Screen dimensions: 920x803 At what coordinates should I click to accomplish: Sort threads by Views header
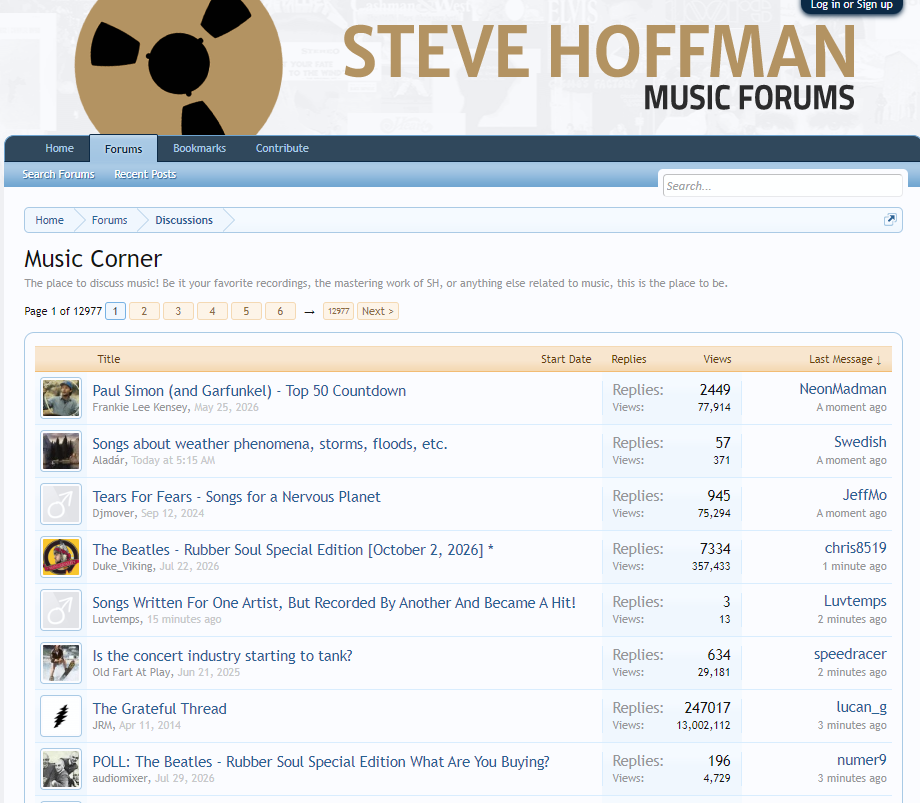click(717, 359)
